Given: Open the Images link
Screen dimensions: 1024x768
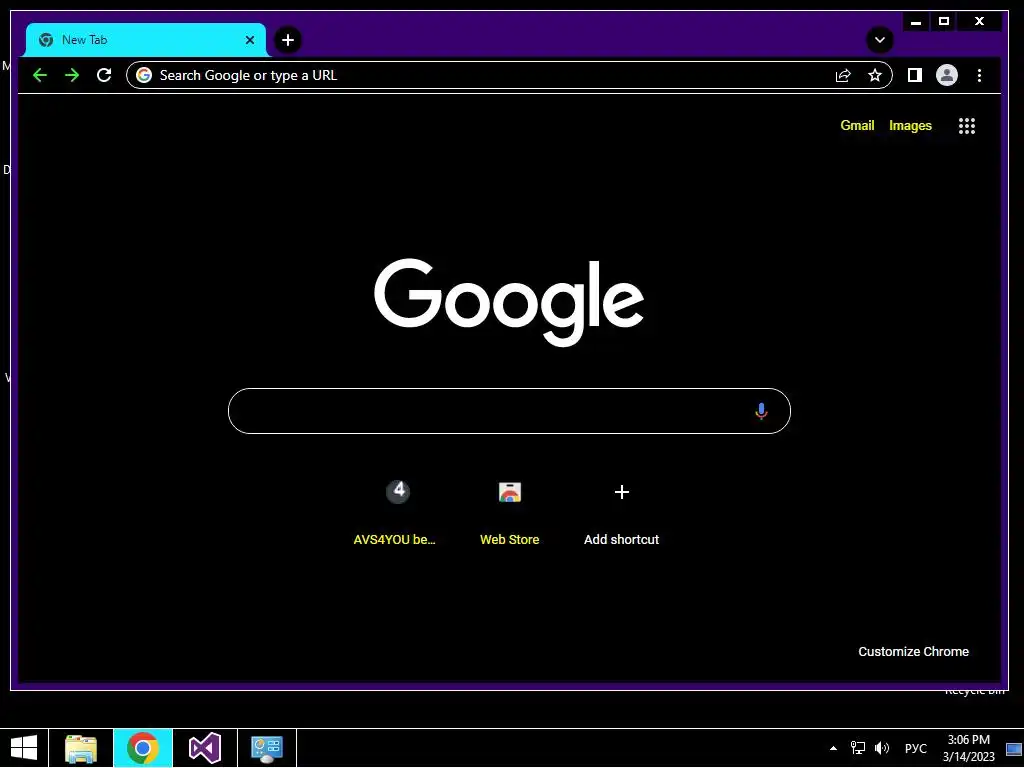Looking at the screenshot, I should [910, 125].
